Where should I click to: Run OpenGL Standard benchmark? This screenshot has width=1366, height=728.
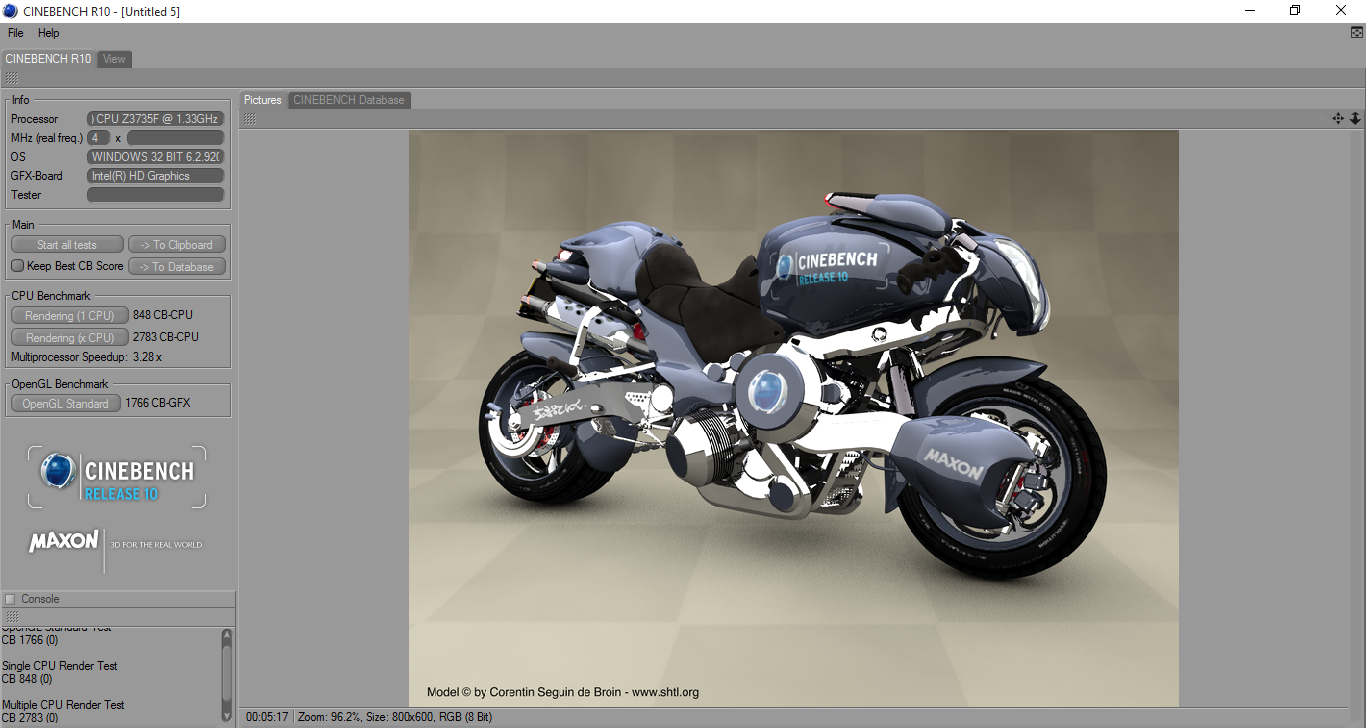[66, 404]
